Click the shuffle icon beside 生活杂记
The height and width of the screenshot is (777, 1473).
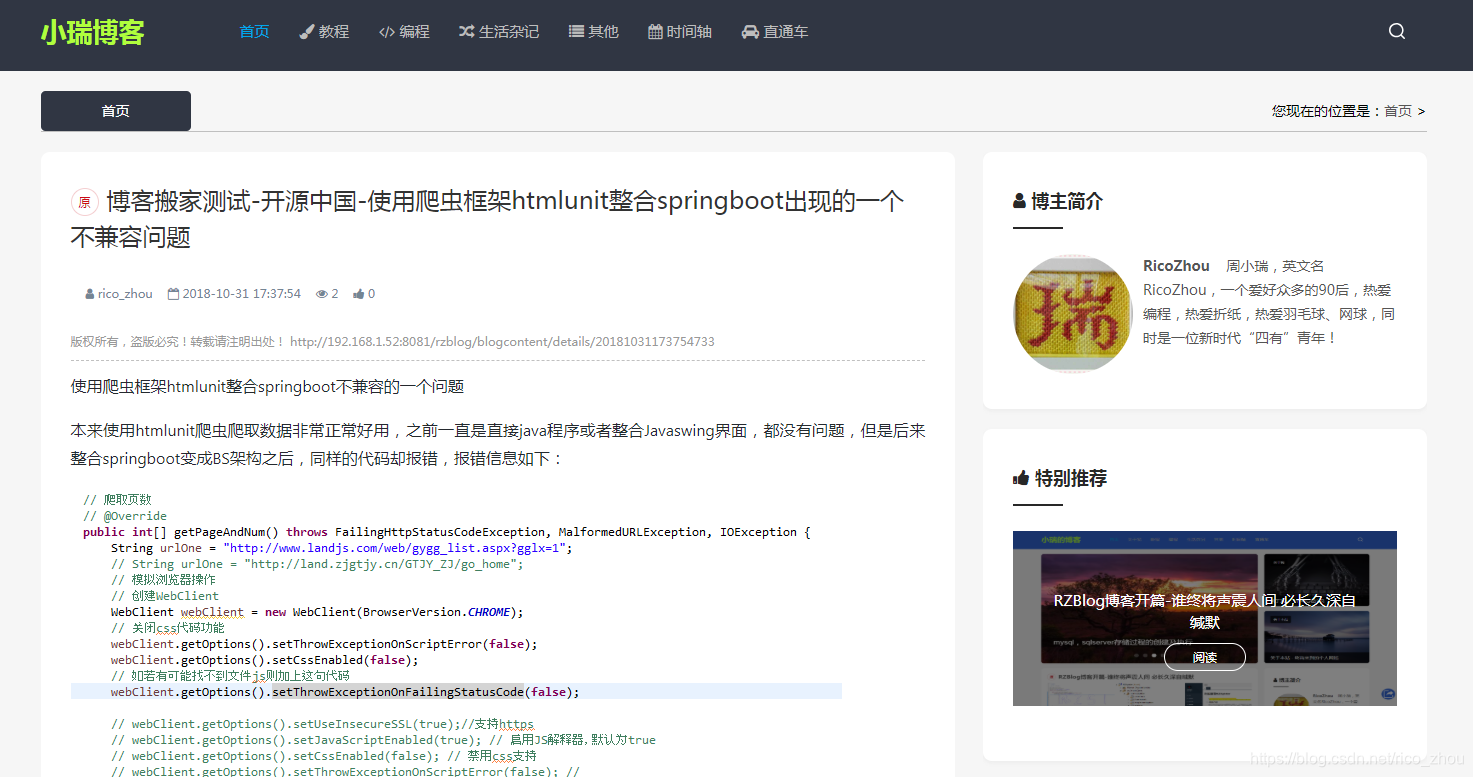click(x=466, y=32)
